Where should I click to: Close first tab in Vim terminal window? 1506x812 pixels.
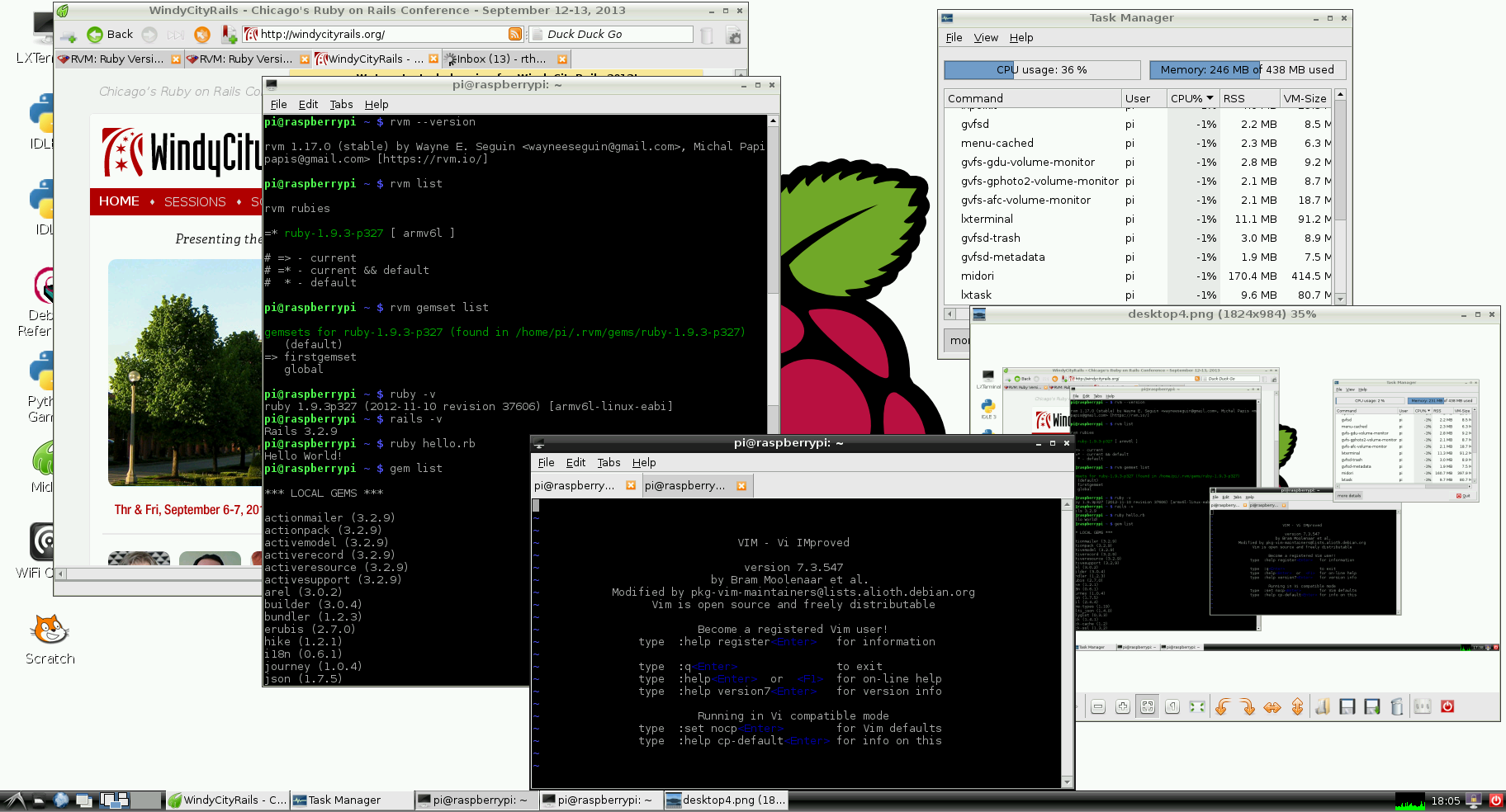pos(631,486)
